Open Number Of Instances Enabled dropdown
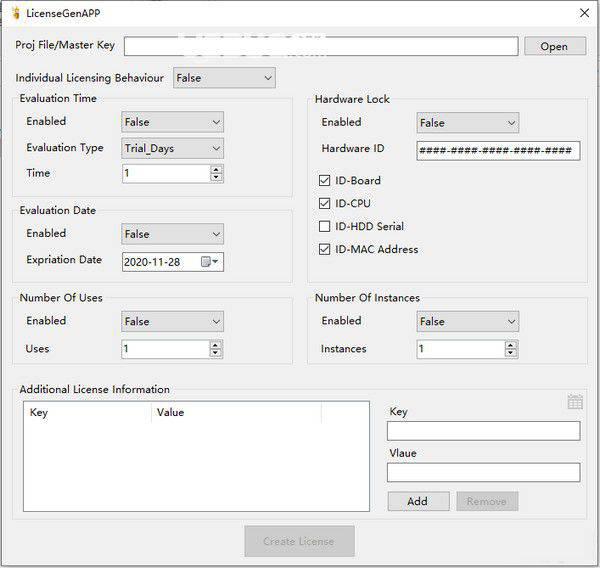 click(468, 322)
